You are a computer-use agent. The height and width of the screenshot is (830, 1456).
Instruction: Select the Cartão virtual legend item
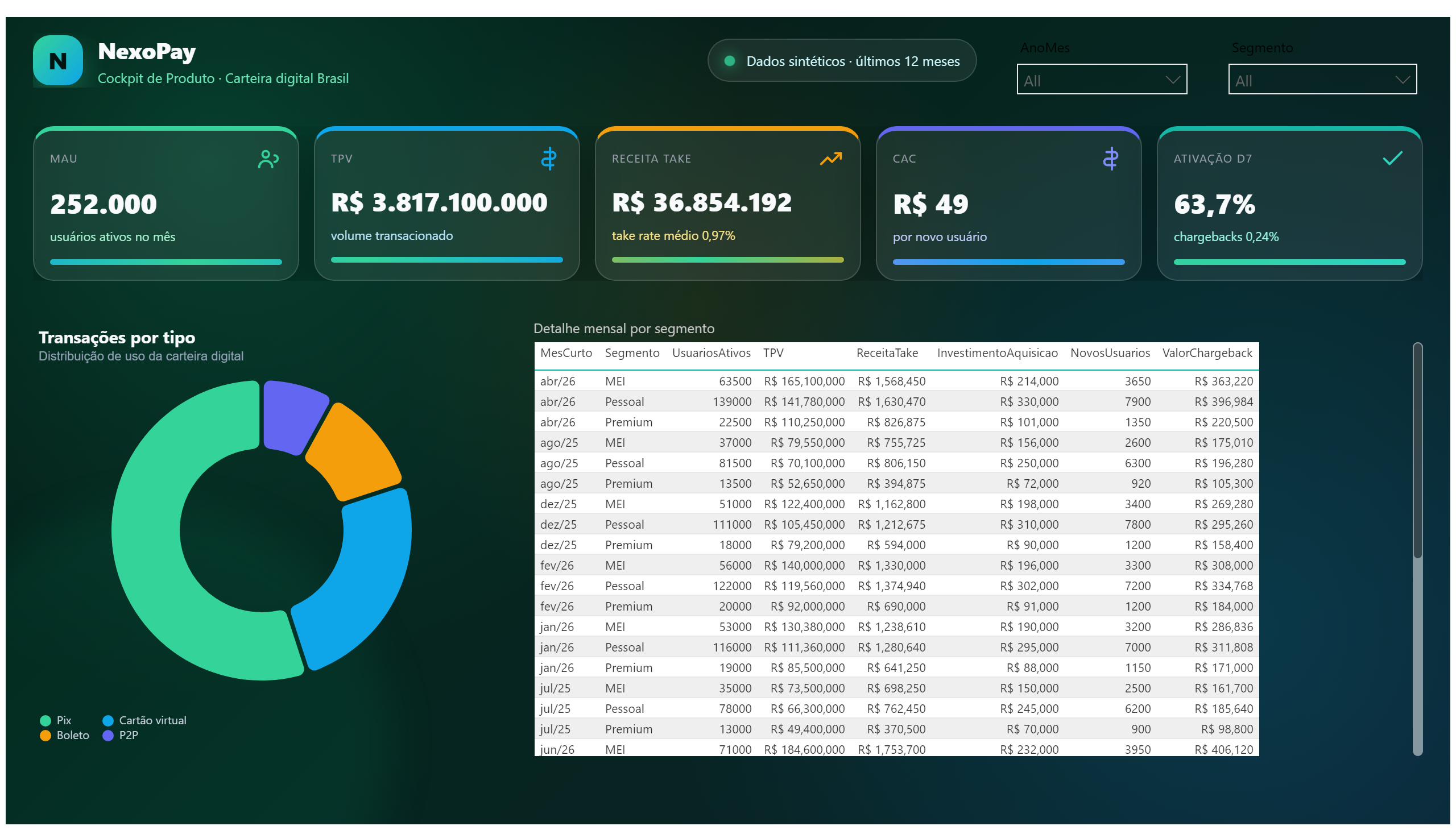click(x=144, y=720)
